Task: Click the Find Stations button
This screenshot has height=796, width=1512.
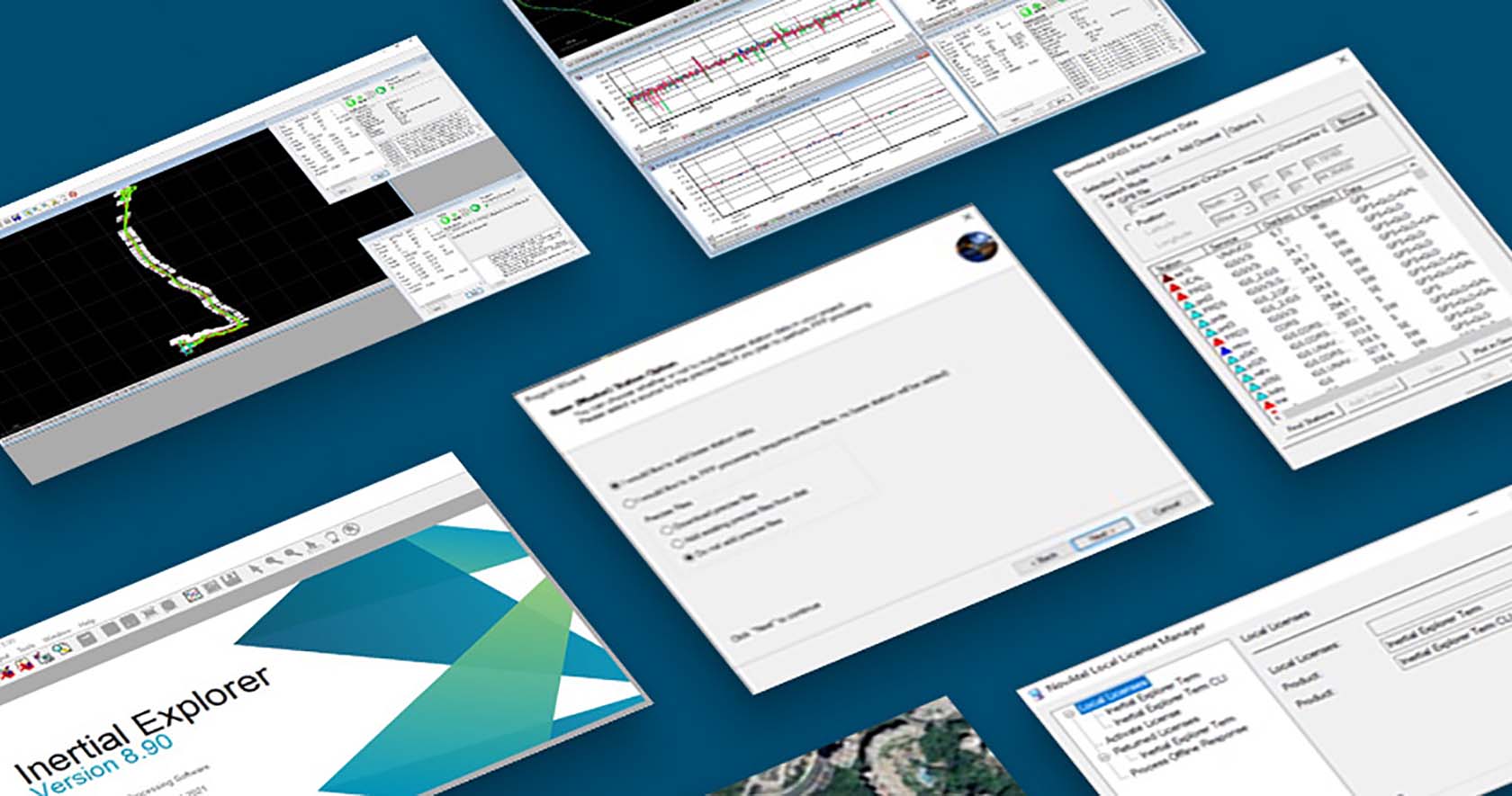Action: pos(1310,420)
